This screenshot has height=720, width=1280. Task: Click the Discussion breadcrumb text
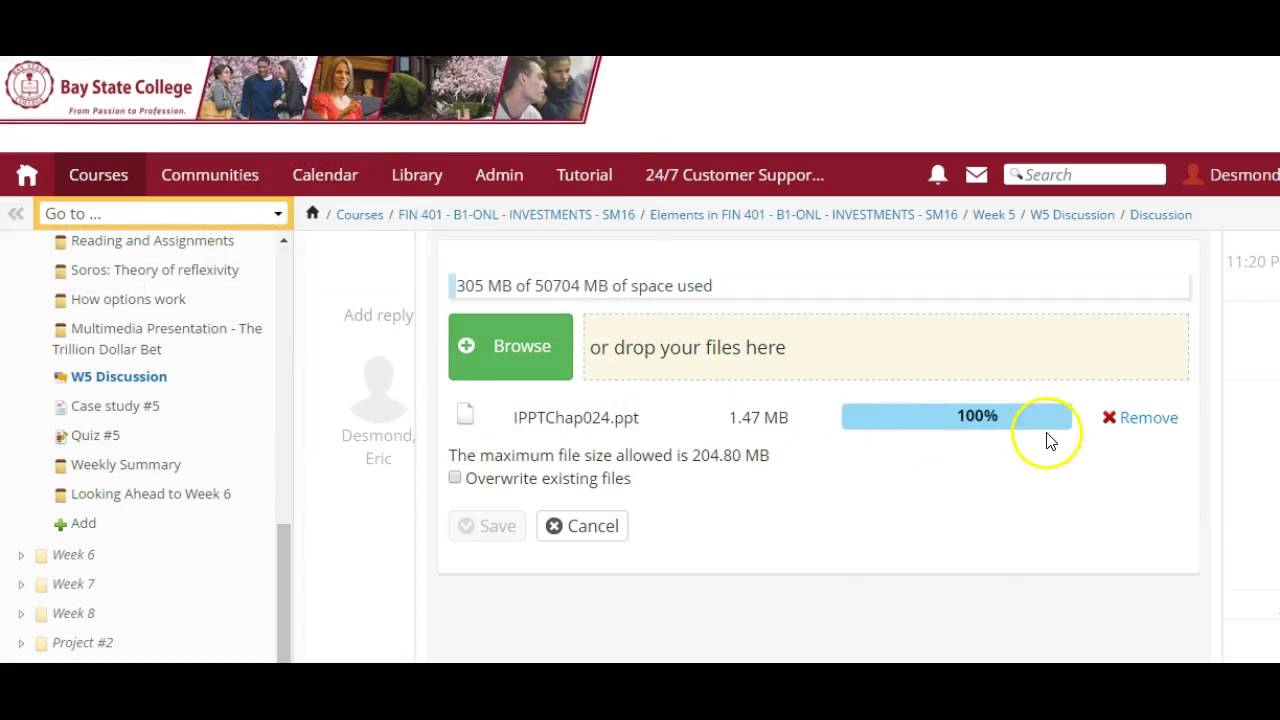[1160, 214]
